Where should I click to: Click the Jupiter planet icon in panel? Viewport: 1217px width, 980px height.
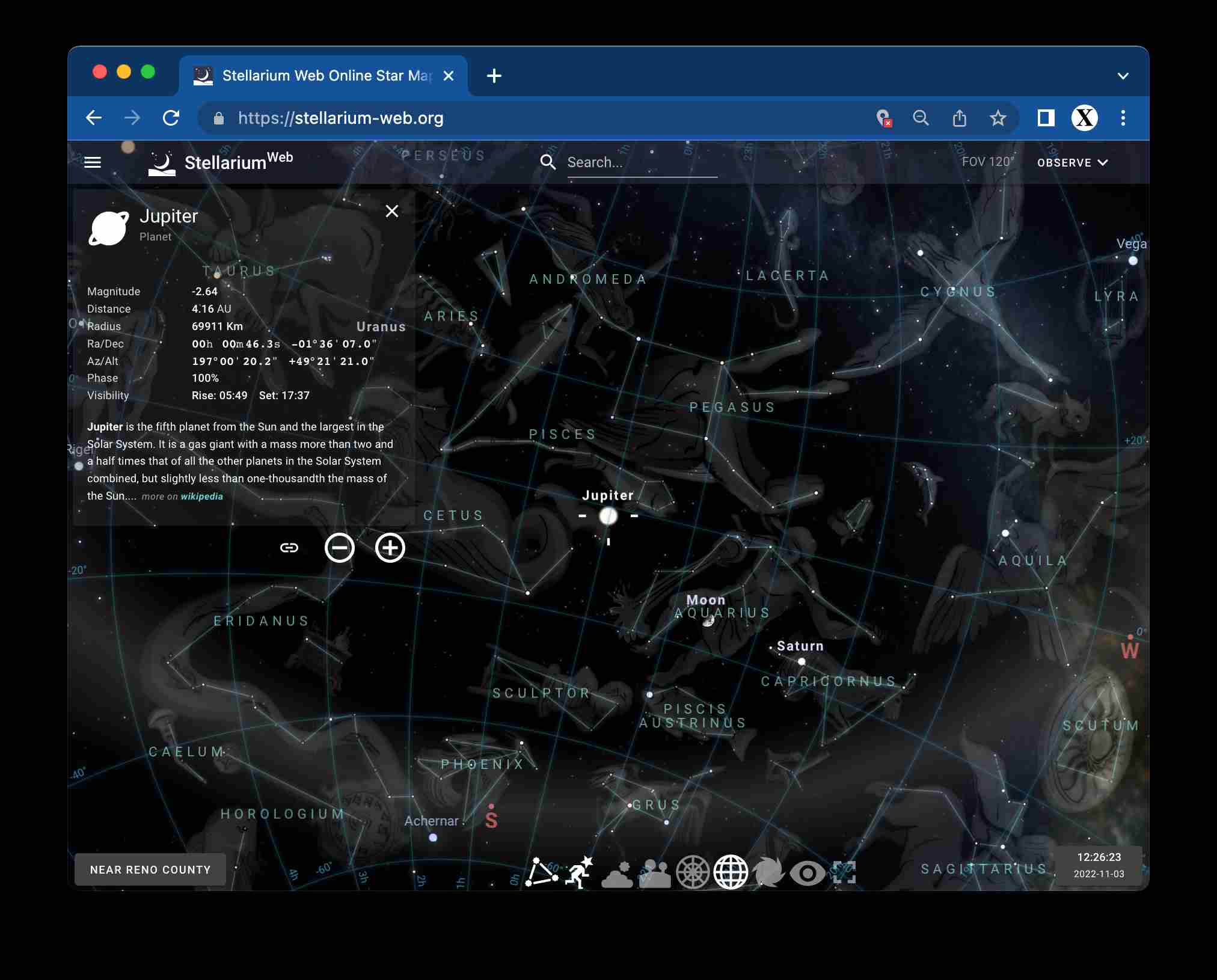click(109, 227)
